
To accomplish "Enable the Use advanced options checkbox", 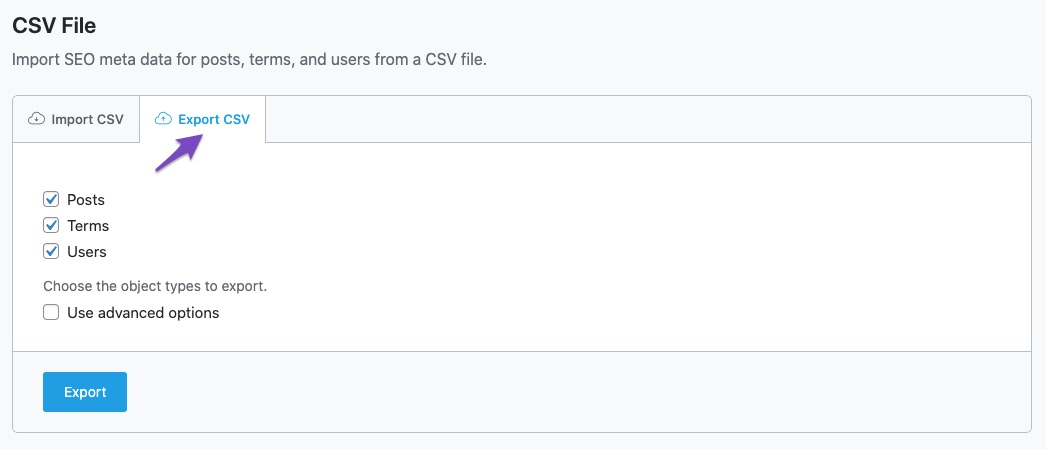I will coord(51,312).
